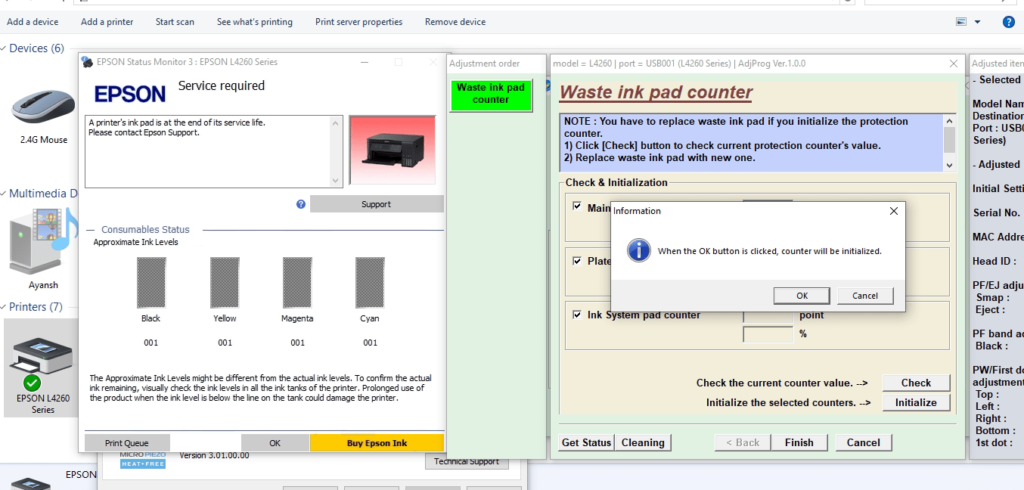Screen dimensions: 1024x490
Task: Click the Support button in Status Monitor
Action: tap(376, 204)
